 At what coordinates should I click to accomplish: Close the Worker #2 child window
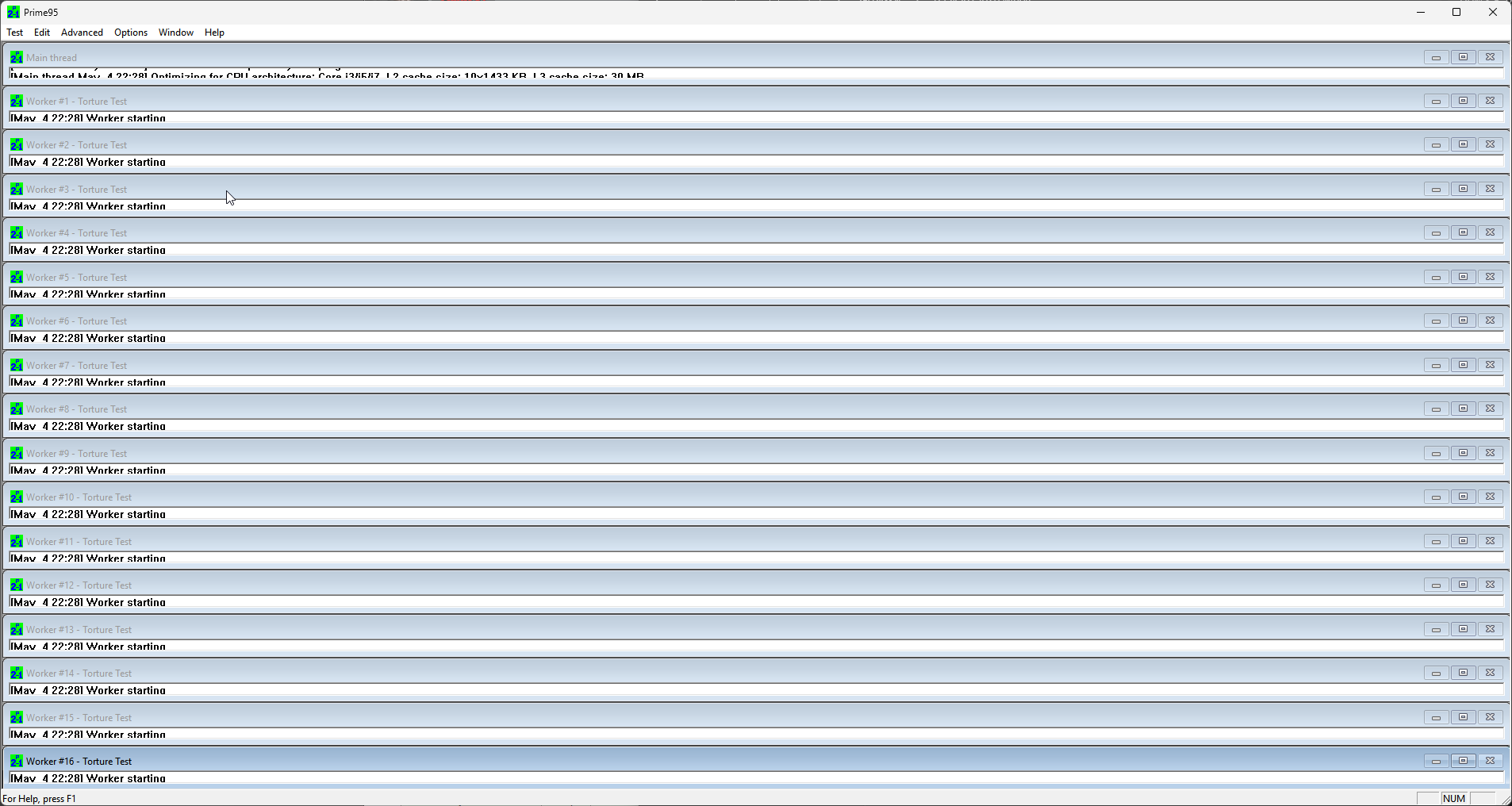[1490, 144]
